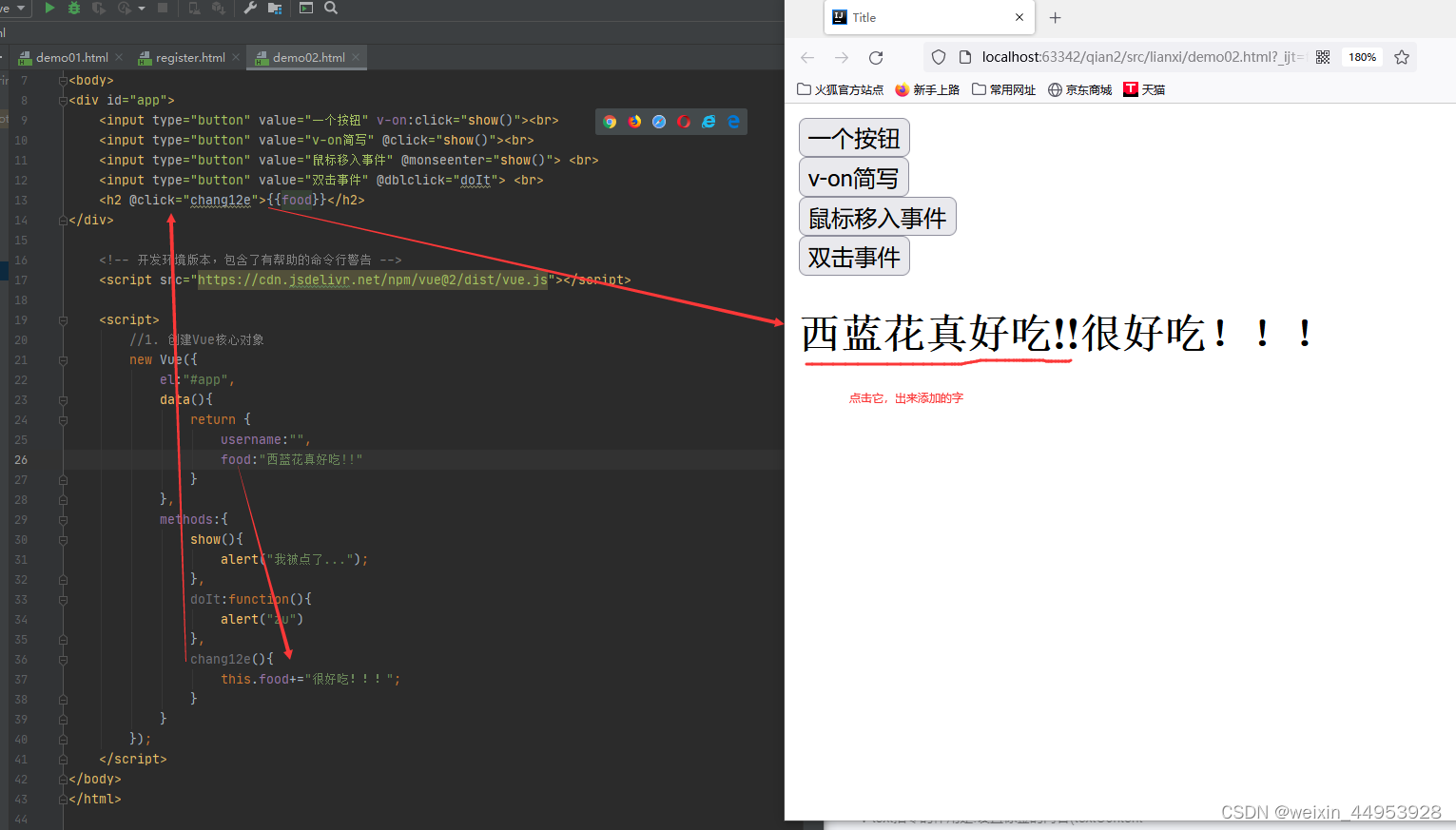Collapse the body tag fold marker
The image size is (1456, 830).
tap(64, 81)
